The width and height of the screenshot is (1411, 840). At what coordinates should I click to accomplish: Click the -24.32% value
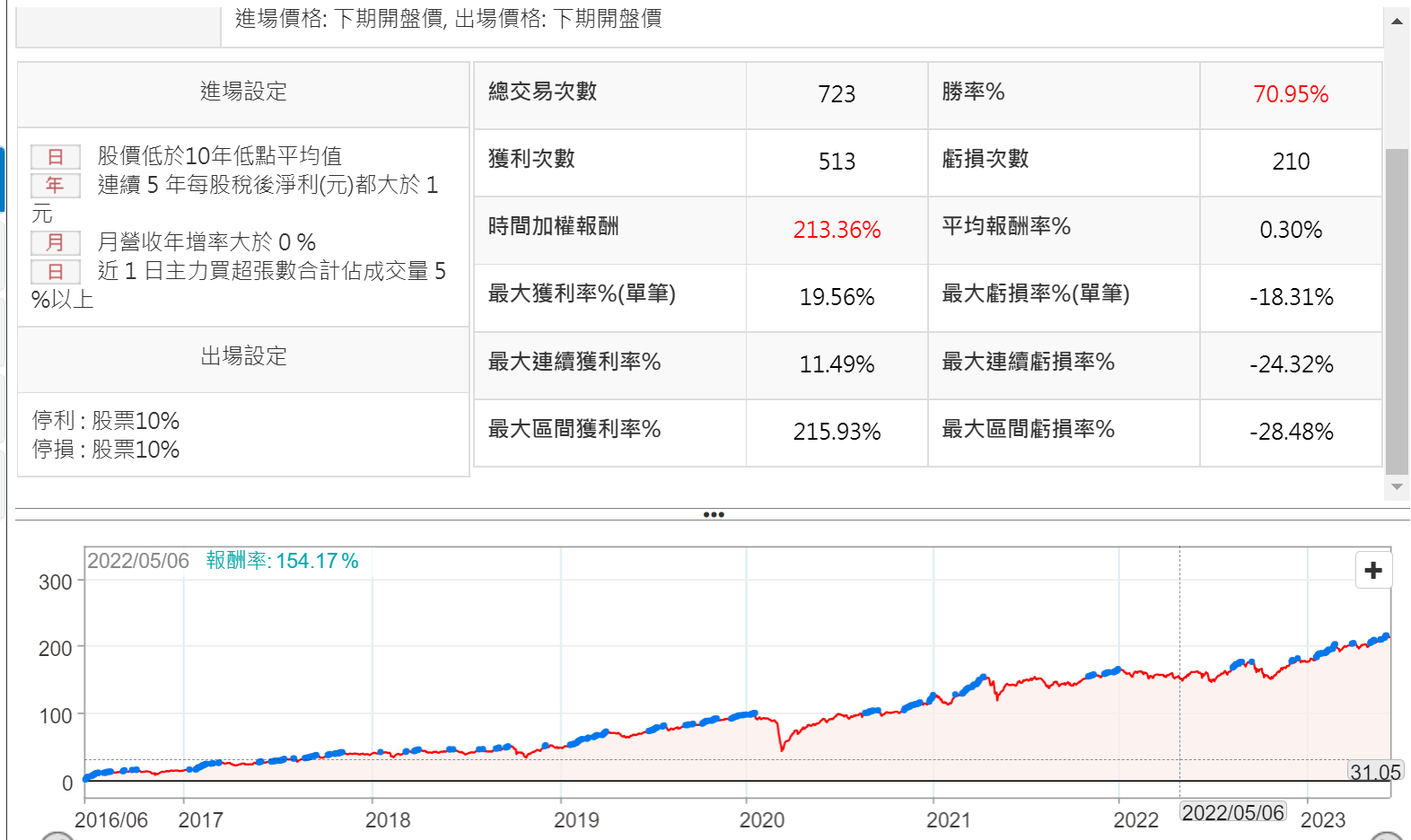tap(1291, 364)
